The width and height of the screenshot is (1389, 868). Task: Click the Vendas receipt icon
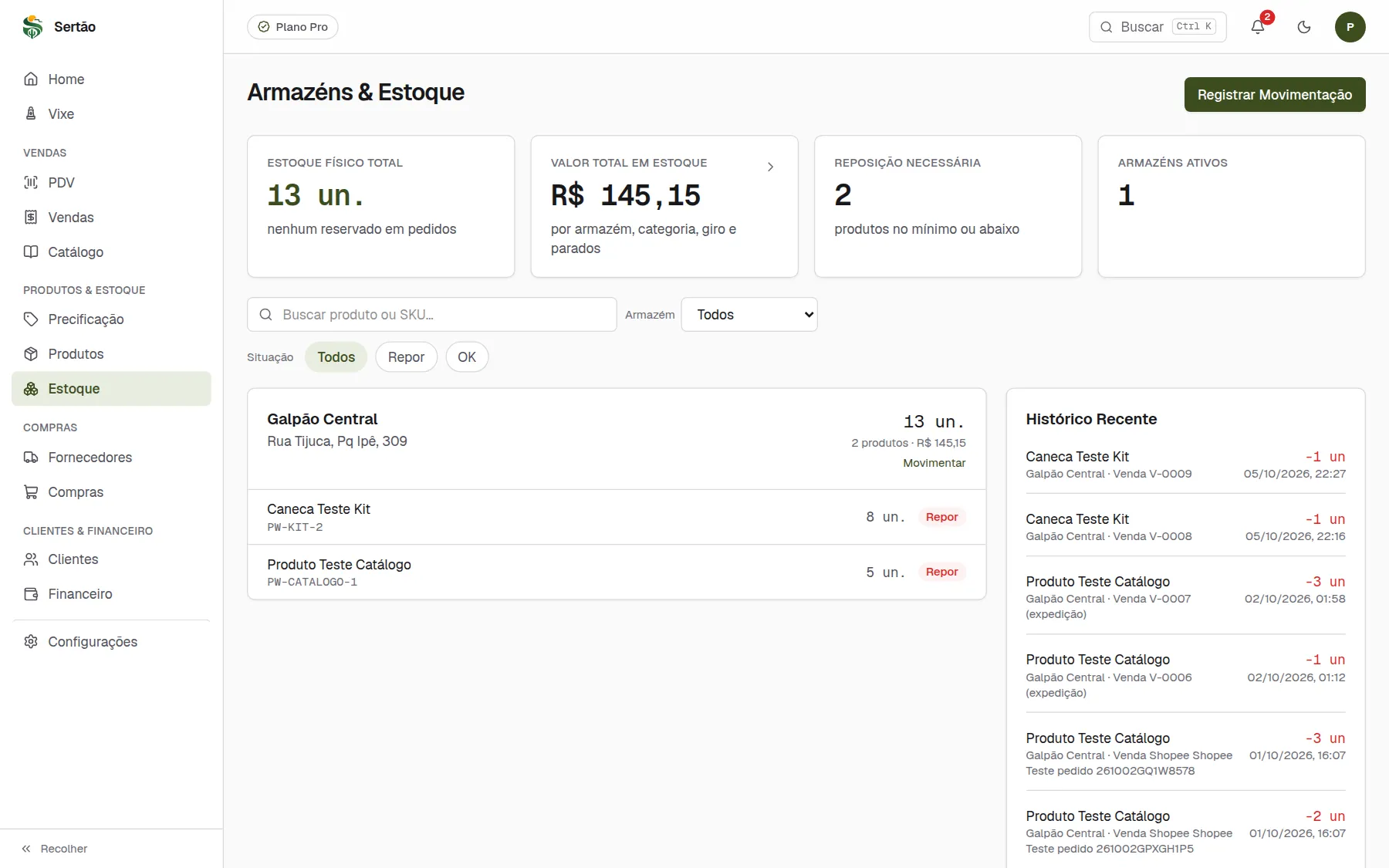[31, 218]
